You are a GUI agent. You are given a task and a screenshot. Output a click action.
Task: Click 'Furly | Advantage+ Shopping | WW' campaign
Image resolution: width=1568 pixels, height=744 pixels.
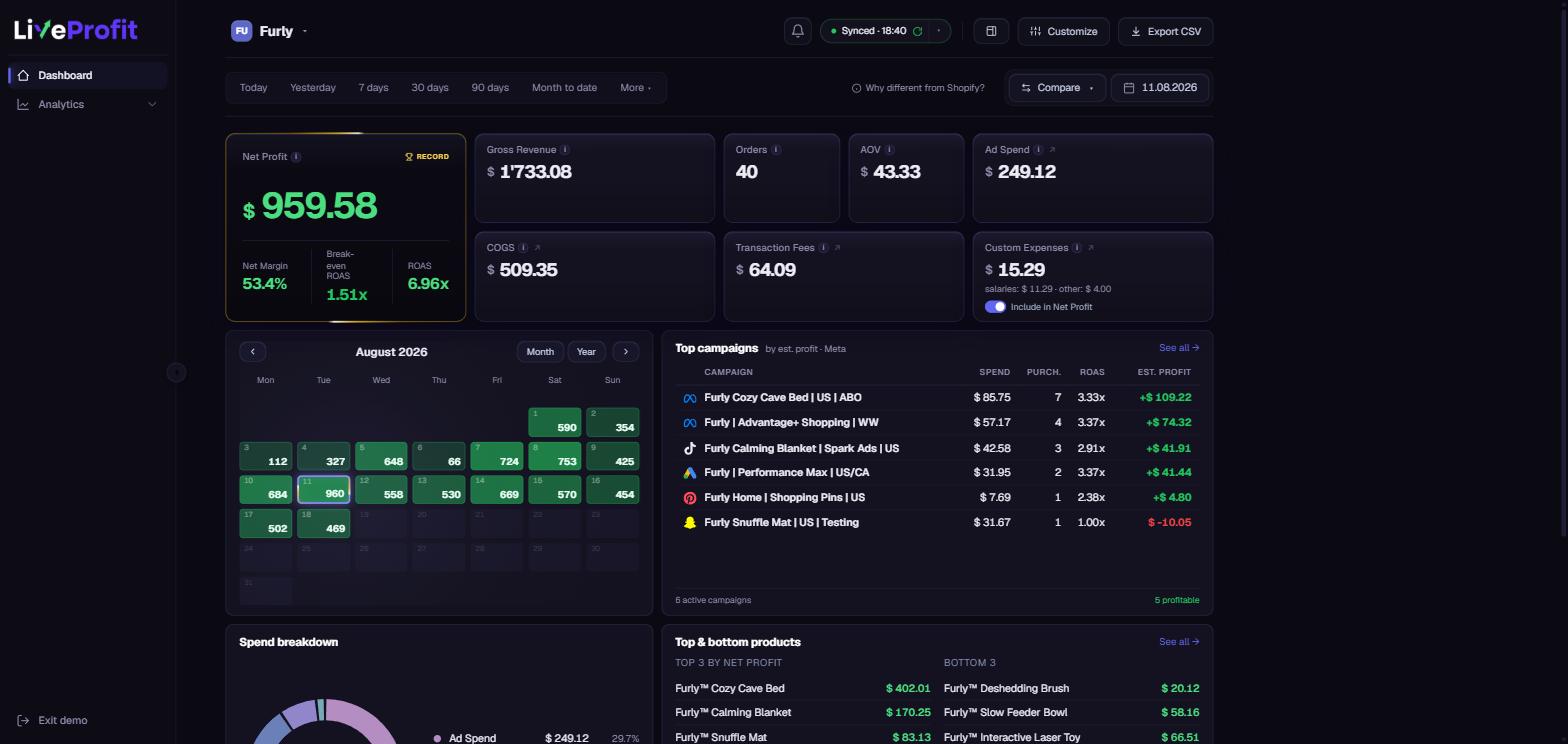click(791, 423)
